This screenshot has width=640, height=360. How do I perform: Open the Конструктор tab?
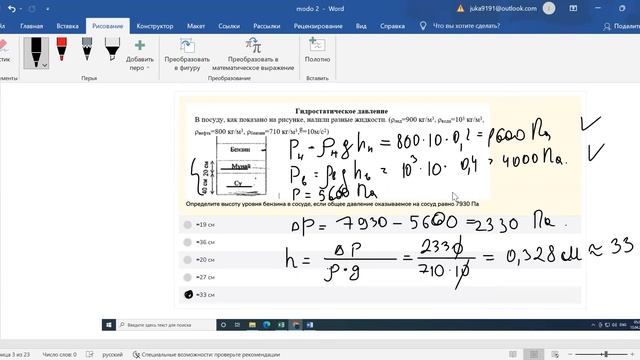155,26
